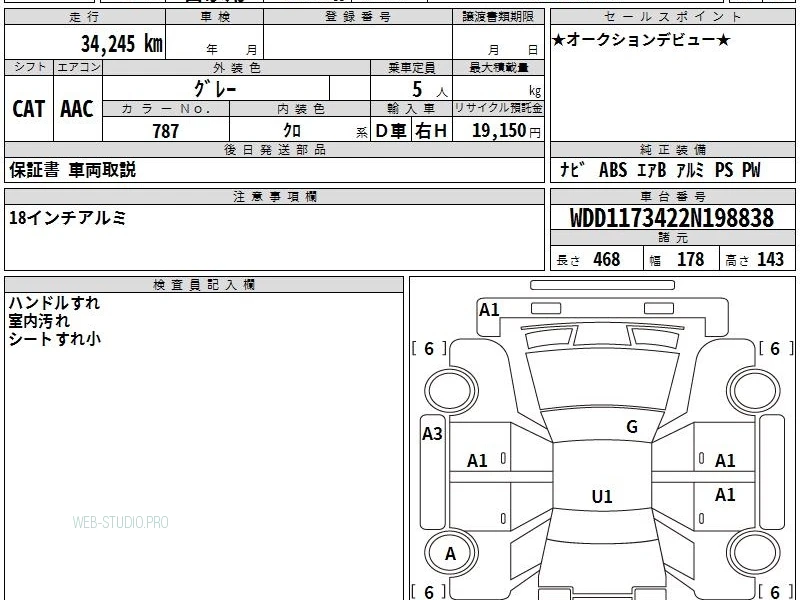Click the U1 mark on roof

[x=602, y=496]
